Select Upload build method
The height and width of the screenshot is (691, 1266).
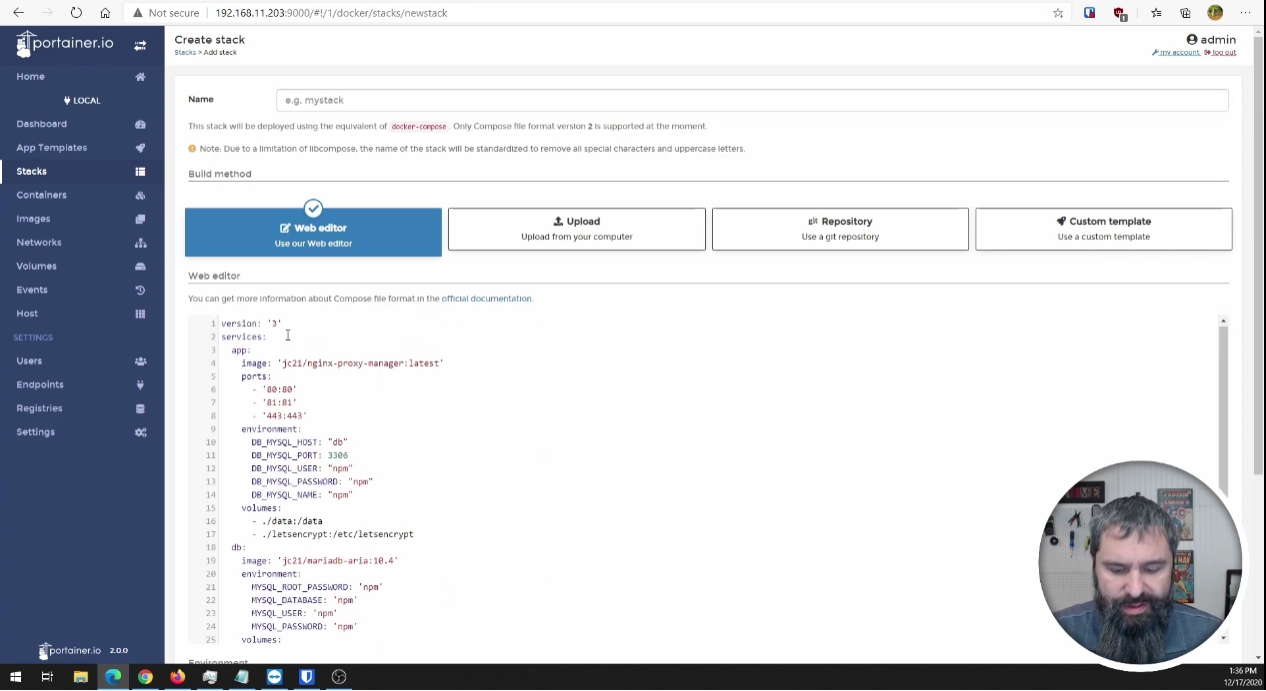tap(577, 229)
